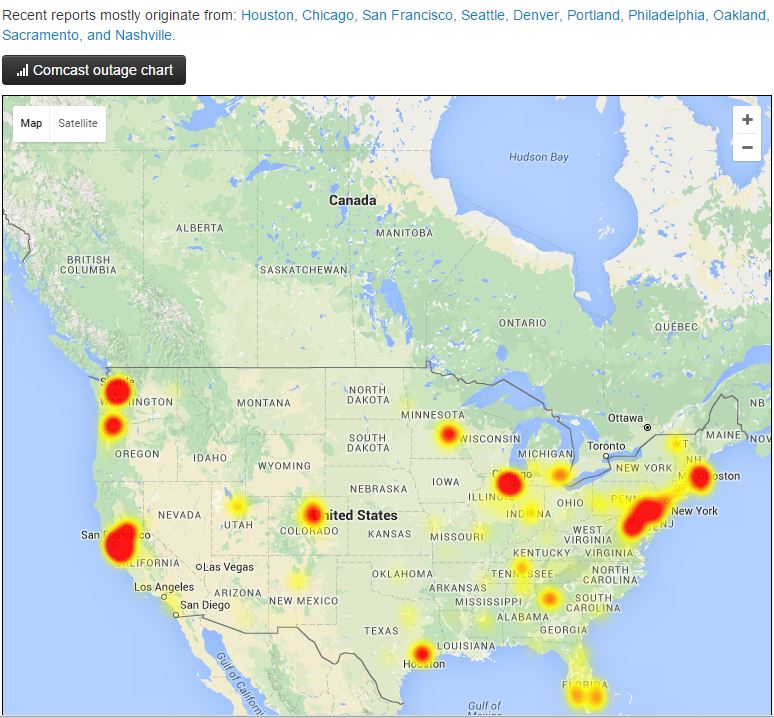Click the IDAHO state label
774x718 pixels.
point(210,458)
